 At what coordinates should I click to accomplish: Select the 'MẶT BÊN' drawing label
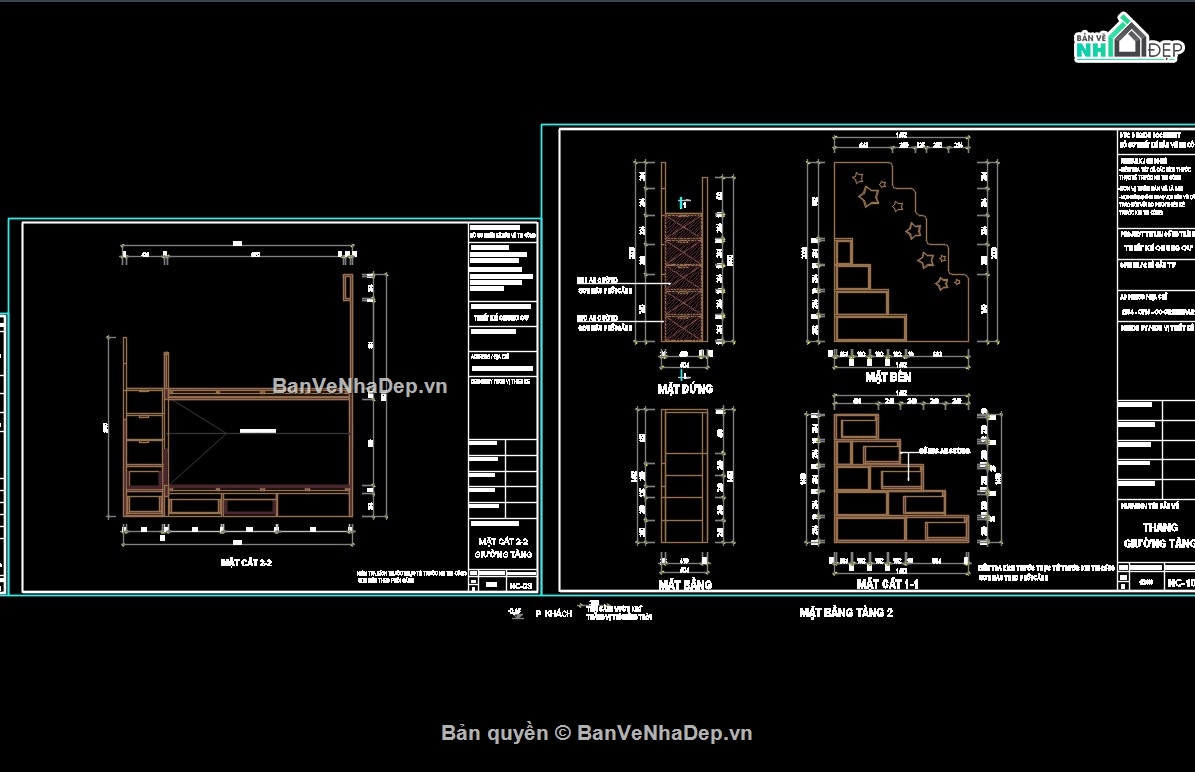point(888,376)
